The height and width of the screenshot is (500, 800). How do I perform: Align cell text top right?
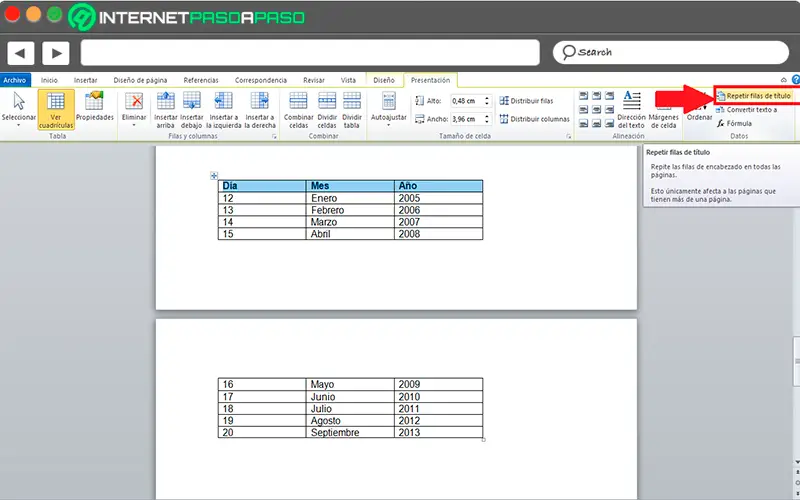(x=610, y=96)
